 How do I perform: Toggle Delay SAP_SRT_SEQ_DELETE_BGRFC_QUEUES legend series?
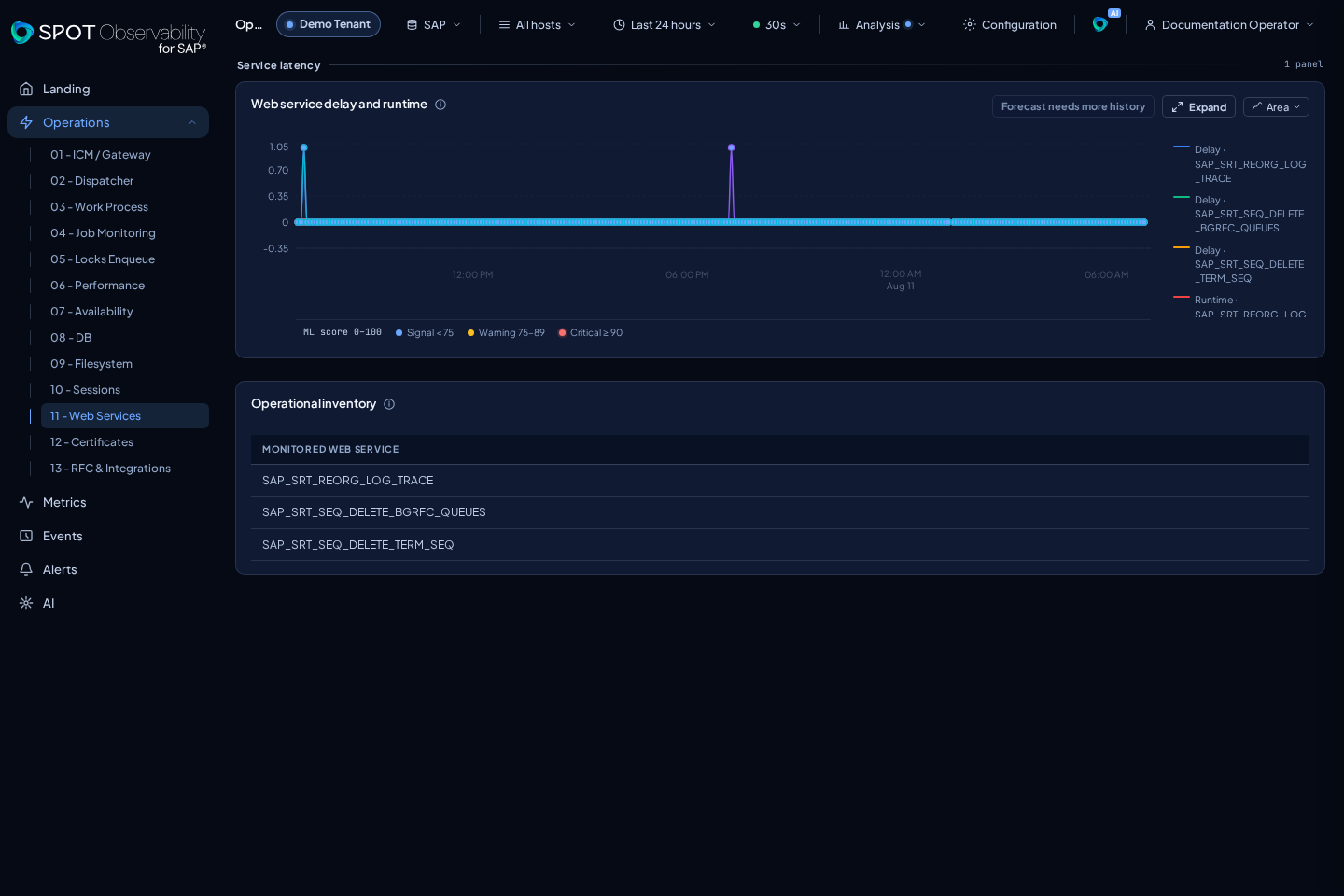tap(1240, 214)
